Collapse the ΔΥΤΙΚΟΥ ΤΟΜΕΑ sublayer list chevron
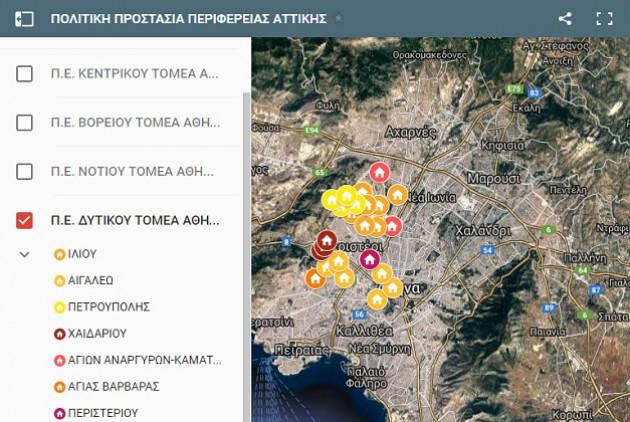The width and height of the screenshot is (630, 422). [x=25, y=254]
